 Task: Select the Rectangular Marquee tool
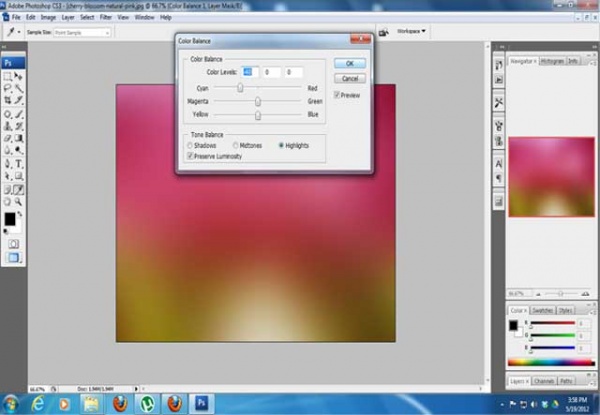[8, 76]
